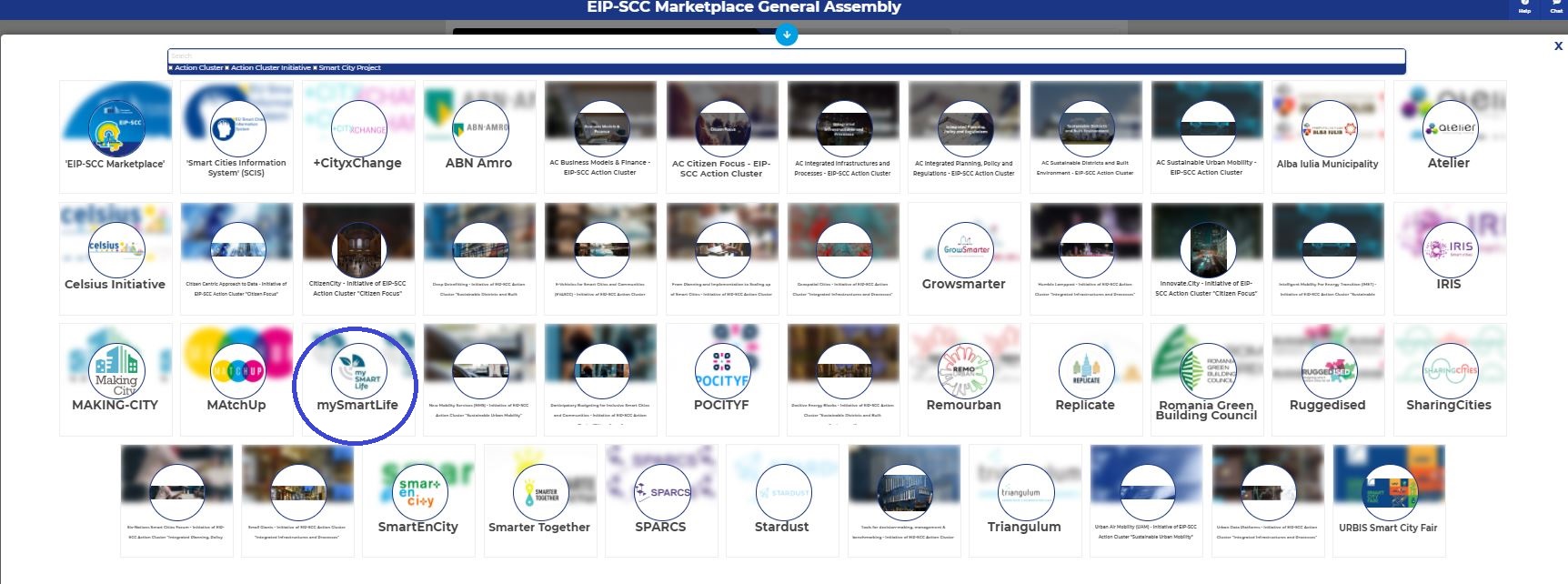Viewport: 1568px width, 584px height.
Task: Open the Remourban project card
Action: [x=964, y=379]
